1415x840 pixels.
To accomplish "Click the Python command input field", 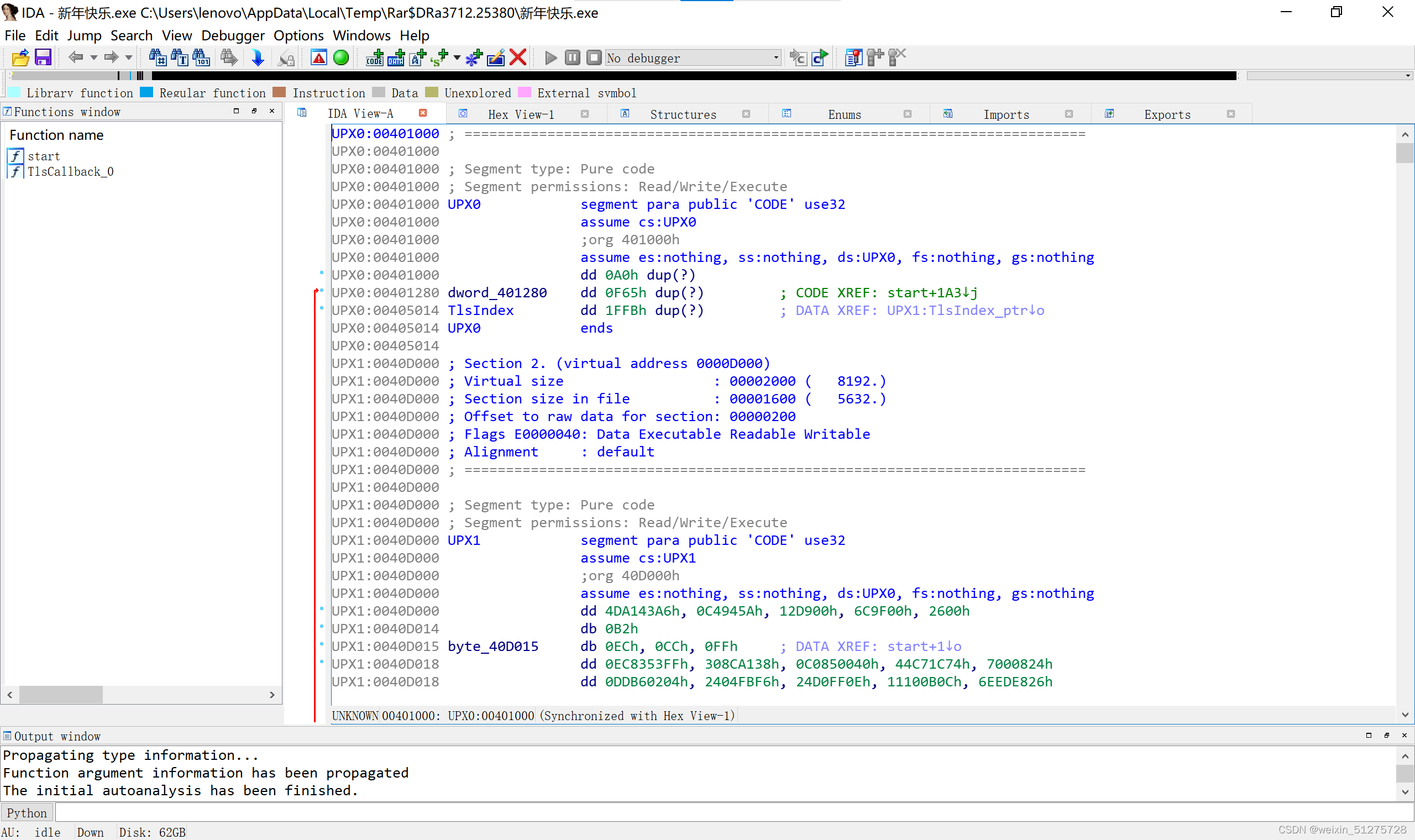I will [734, 813].
